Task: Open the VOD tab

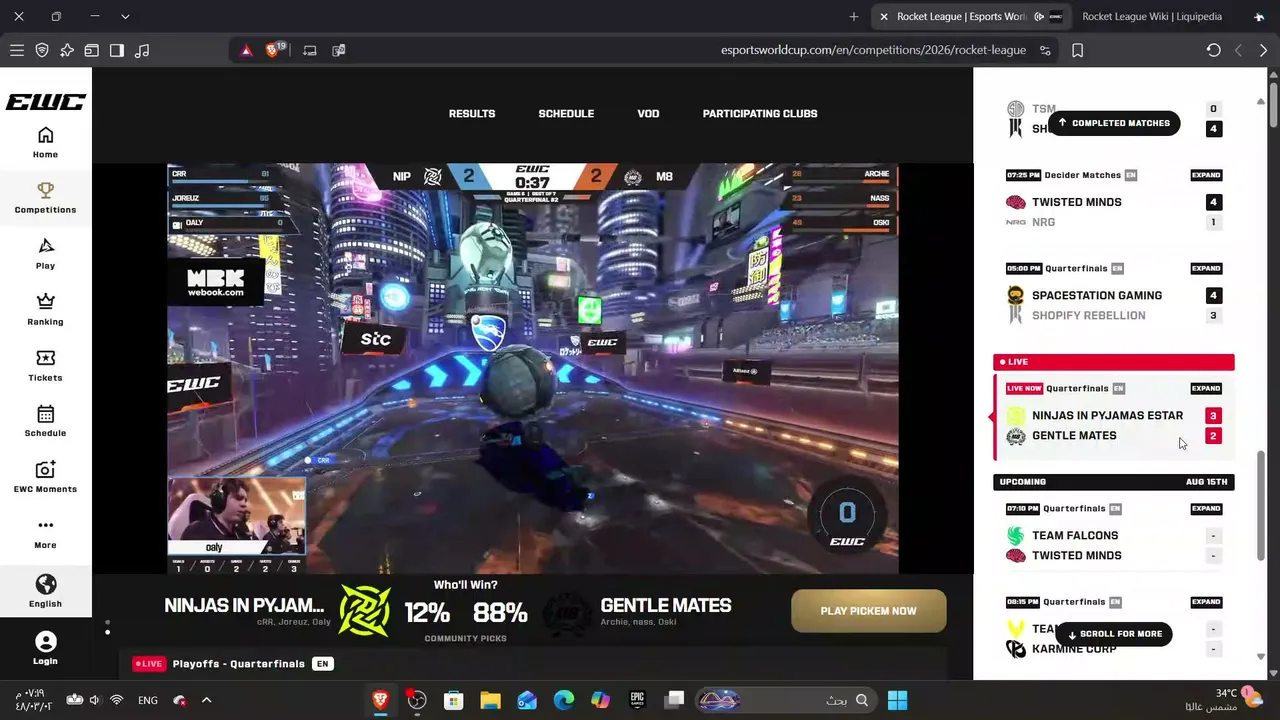Action: (x=648, y=114)
